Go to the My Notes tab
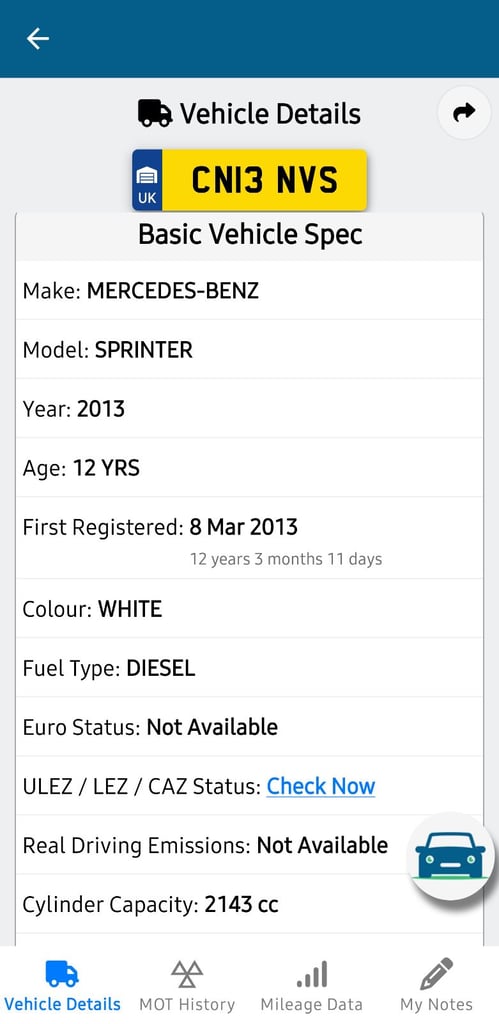The image size is (499, 1024). click(436, 985)
